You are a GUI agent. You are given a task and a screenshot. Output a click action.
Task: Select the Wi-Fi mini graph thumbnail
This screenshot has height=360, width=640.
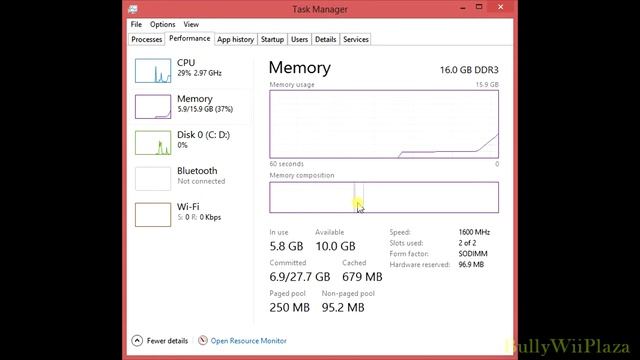click(153, 214)
